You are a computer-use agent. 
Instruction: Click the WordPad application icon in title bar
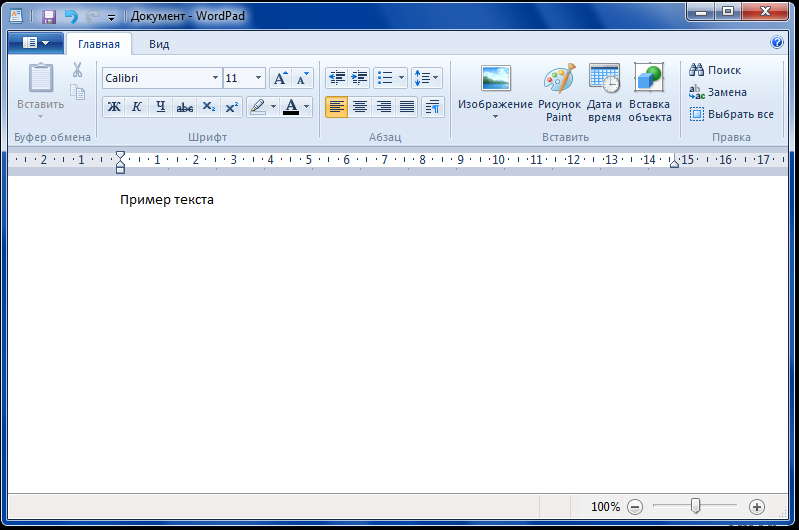[16, 16]
